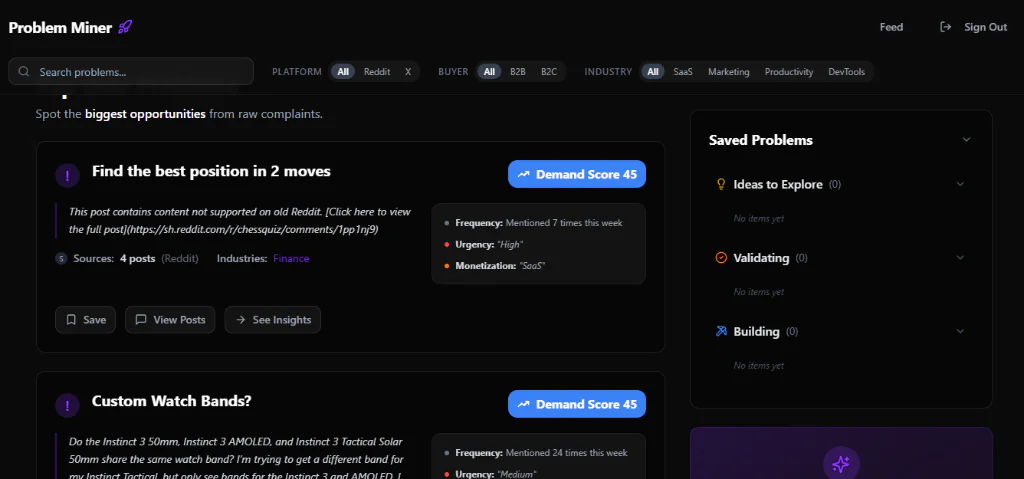Expand the Ideas to Explore section

[x=960, y=184]
